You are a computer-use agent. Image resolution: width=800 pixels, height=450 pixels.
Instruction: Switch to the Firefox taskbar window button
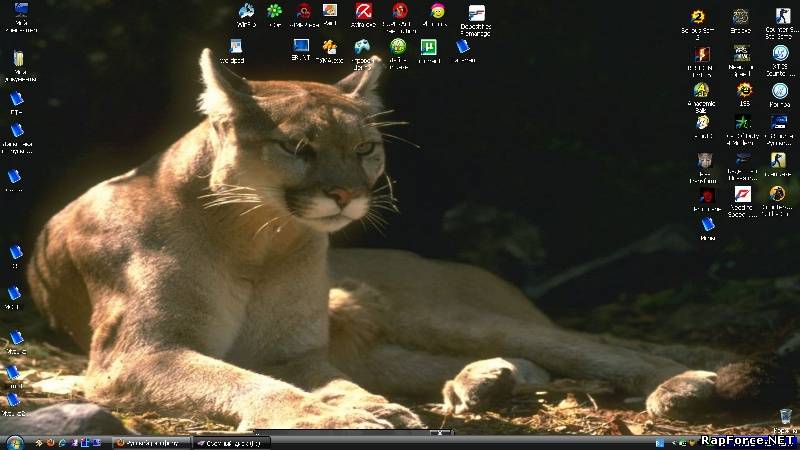pos(151,443)
